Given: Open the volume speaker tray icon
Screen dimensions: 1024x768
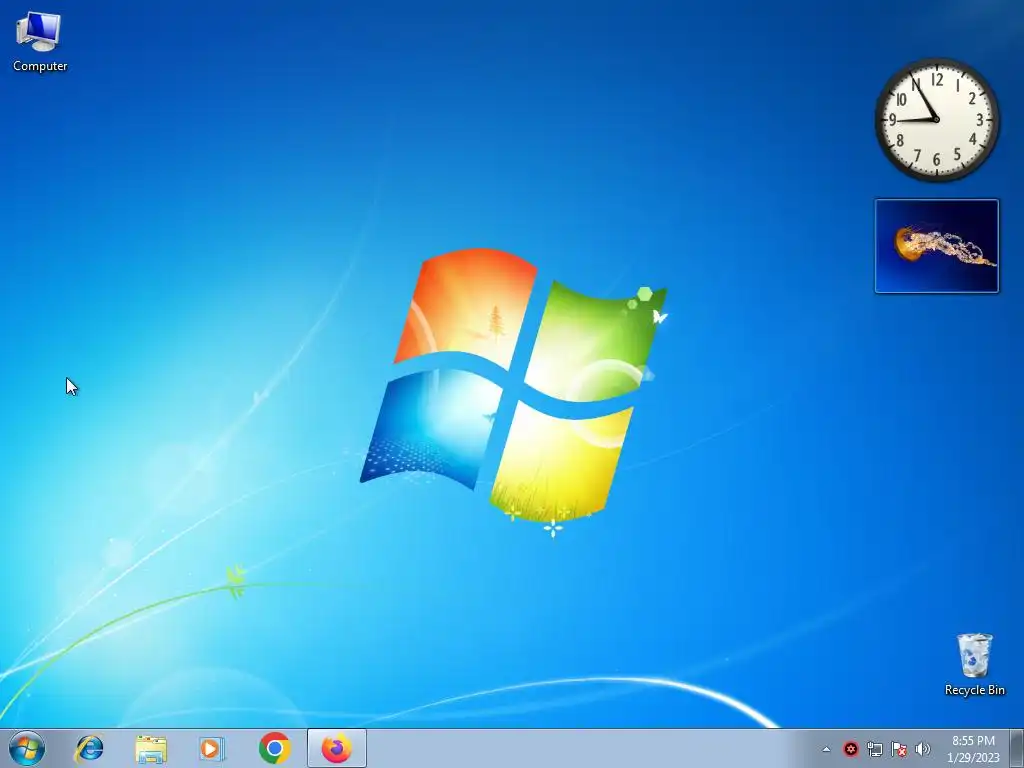Looking at the screenshot, I should tap(923, 749).
